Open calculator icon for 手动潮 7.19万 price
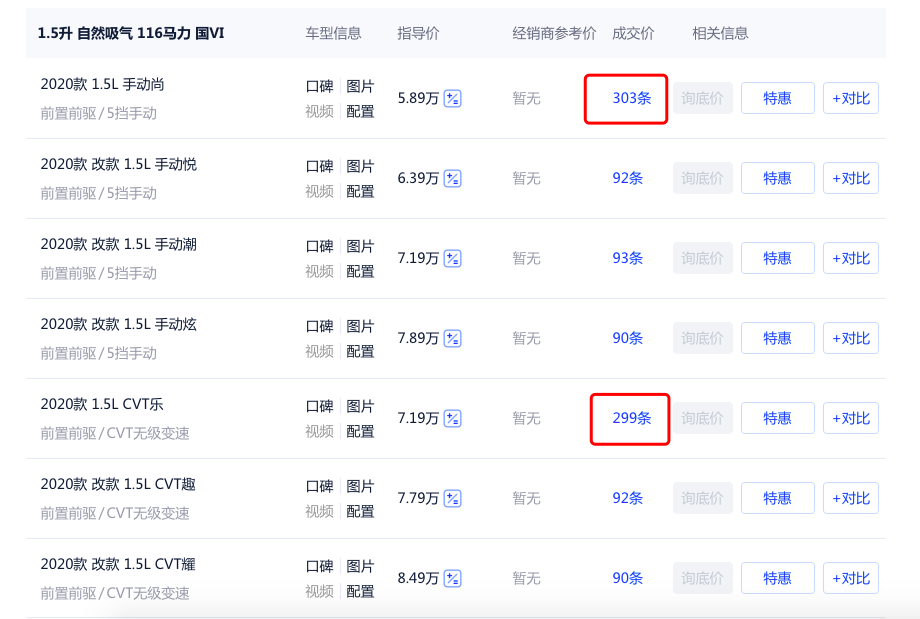920x619 pixels. pyautogui.click(x=452, y=258)
